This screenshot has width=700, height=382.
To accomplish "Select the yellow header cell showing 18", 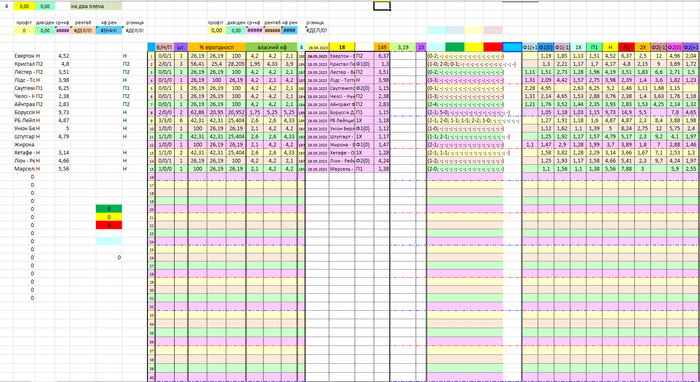I will [342, 47].
